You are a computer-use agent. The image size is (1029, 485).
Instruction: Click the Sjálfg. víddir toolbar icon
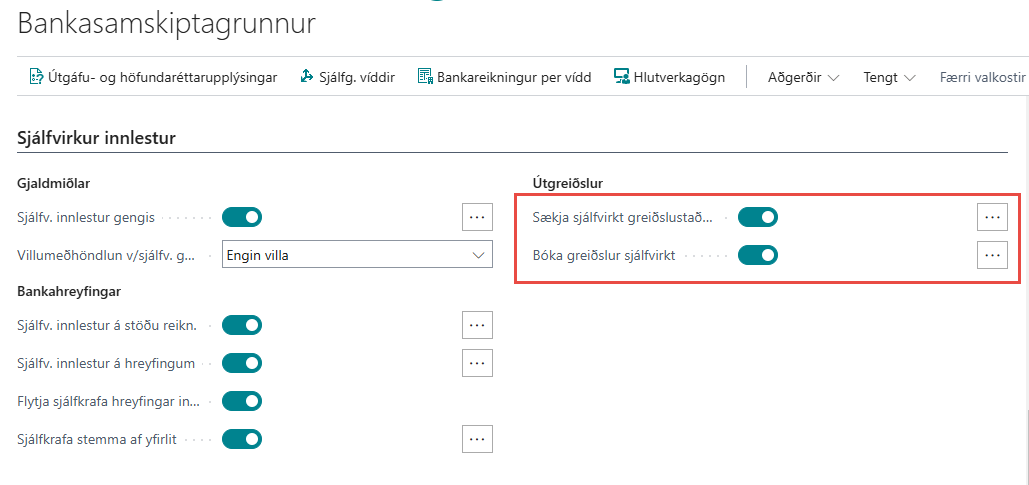[307, 77]
